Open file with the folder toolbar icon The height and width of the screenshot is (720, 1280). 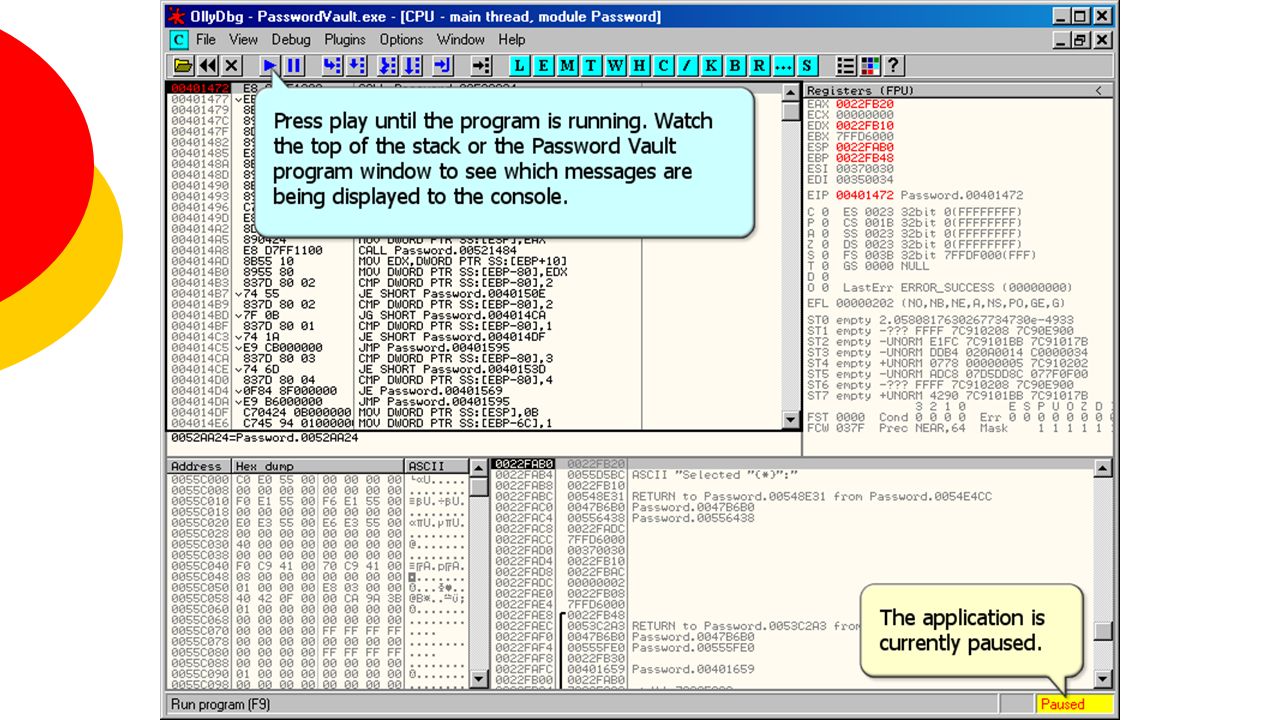[183, 66]
